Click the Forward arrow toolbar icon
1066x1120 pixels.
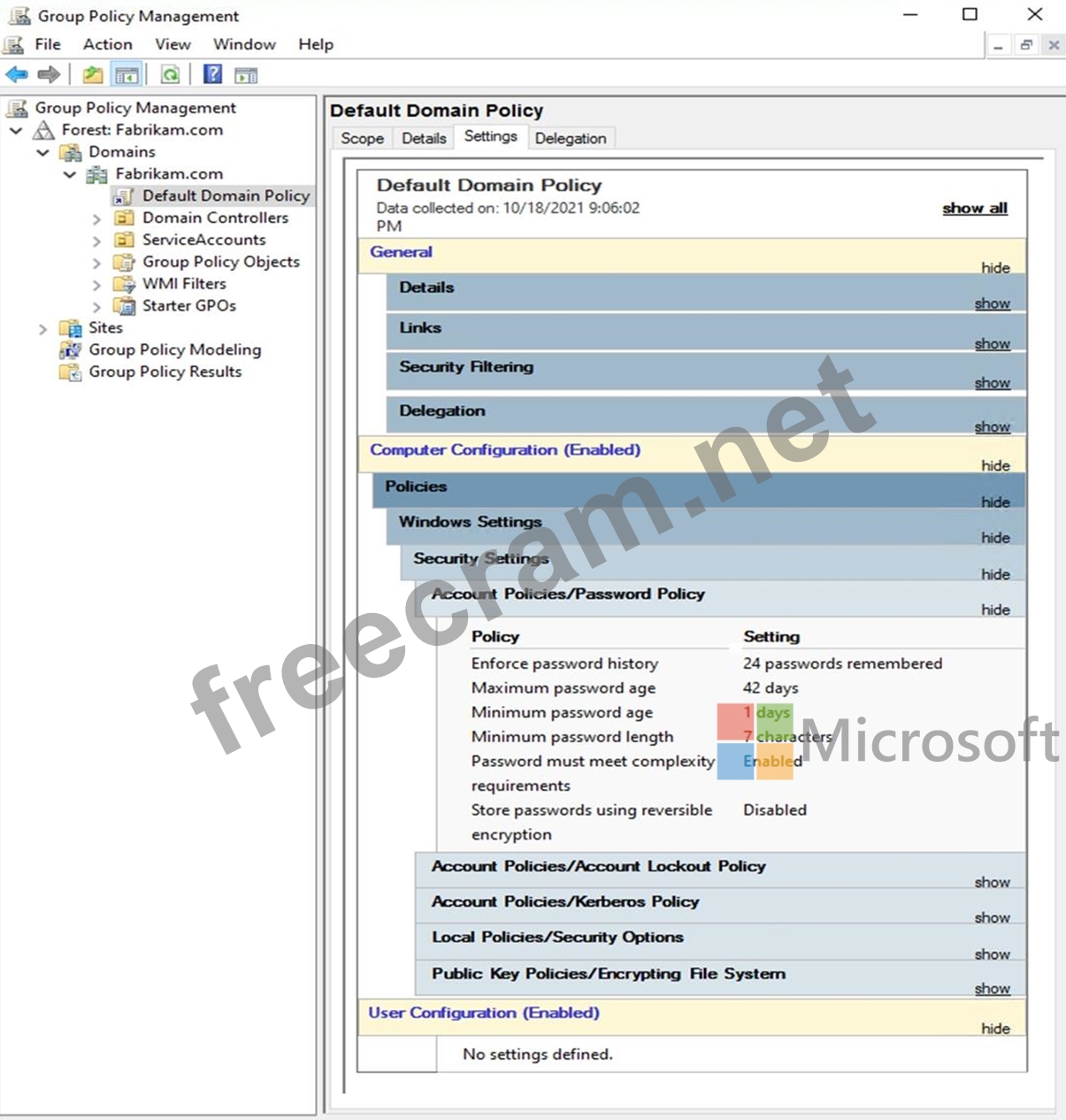click(x=49, y=74)
